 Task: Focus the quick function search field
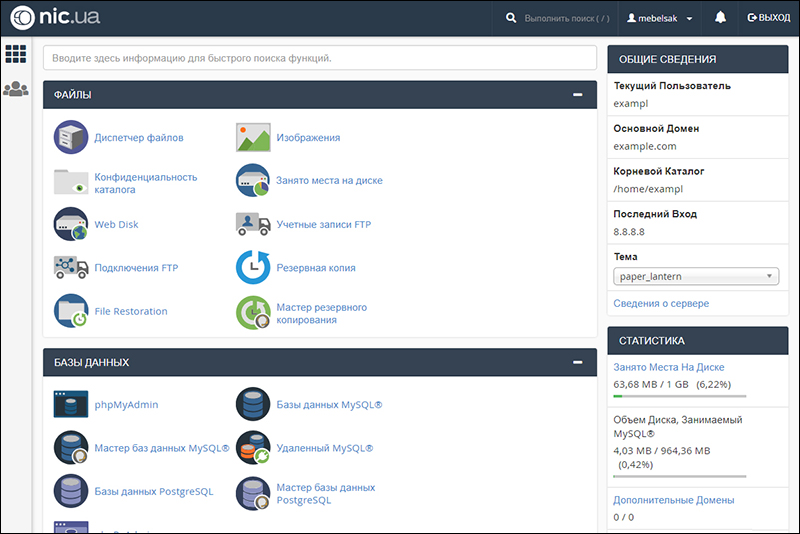(319, 58)
